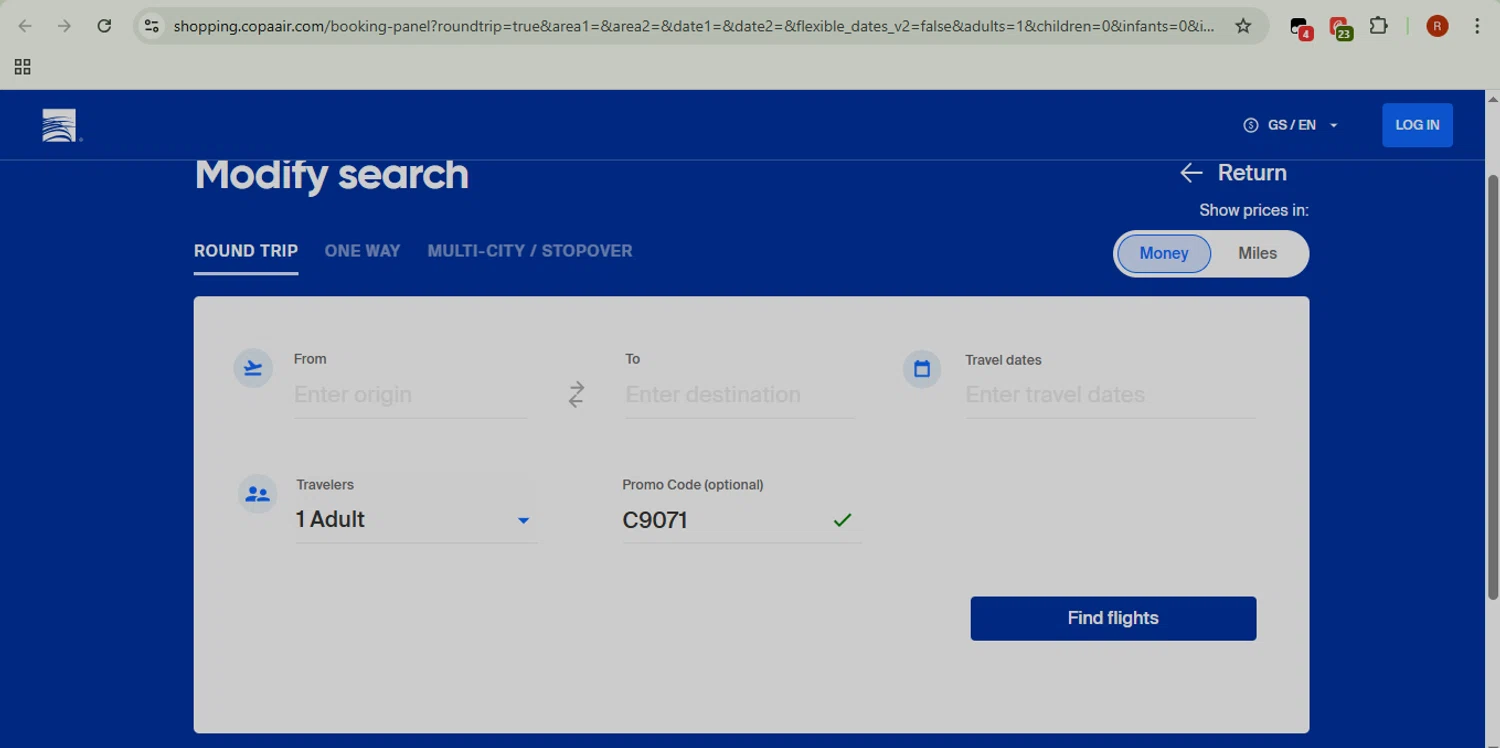Screen dimensions: 1500x748
Task: Go back using the browser back arrow
Action: coord(25,26)
